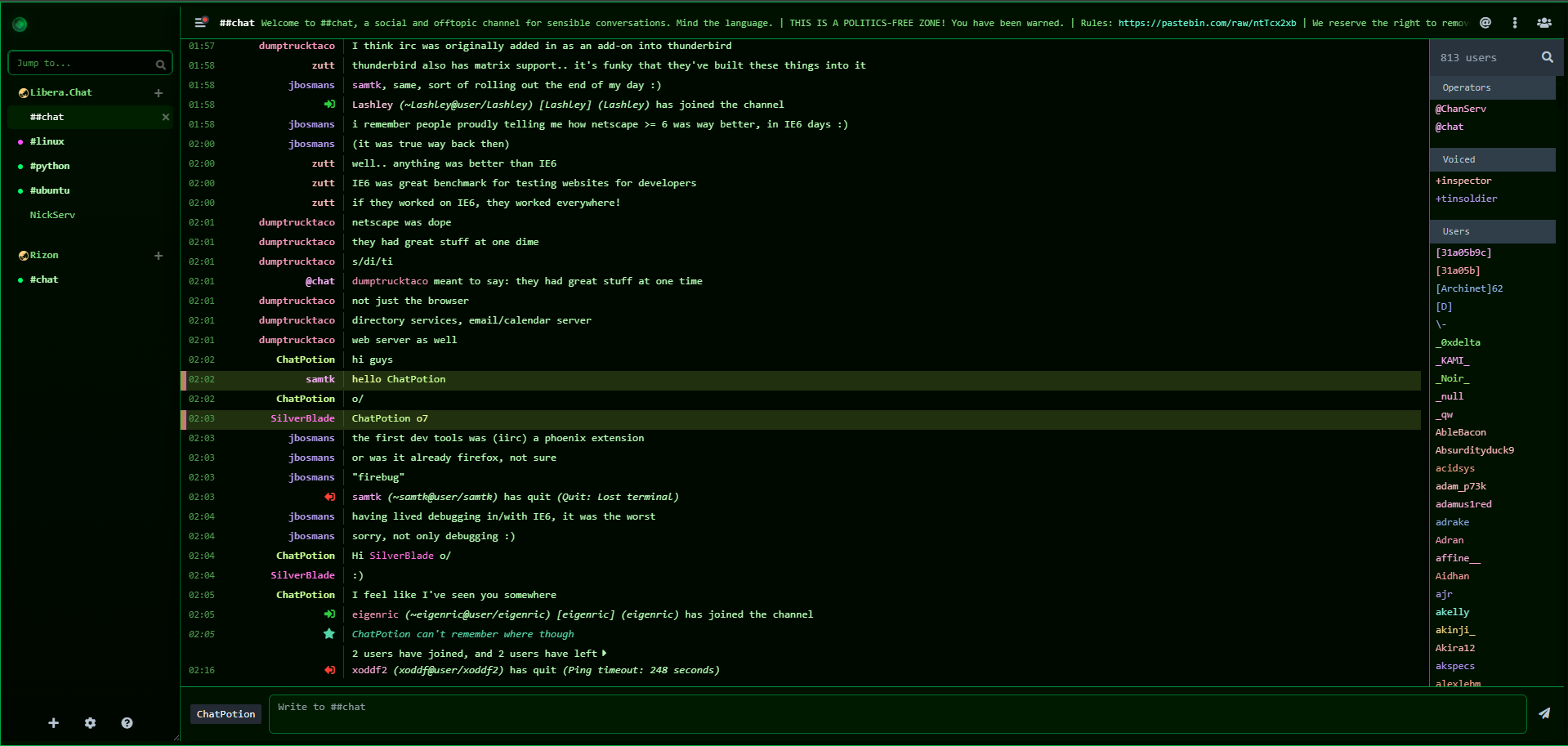Click user Absurdityduck9 in the user list
This screenshot has width=1568, height=746.
pyautogui.click(x=1475, y=450)
